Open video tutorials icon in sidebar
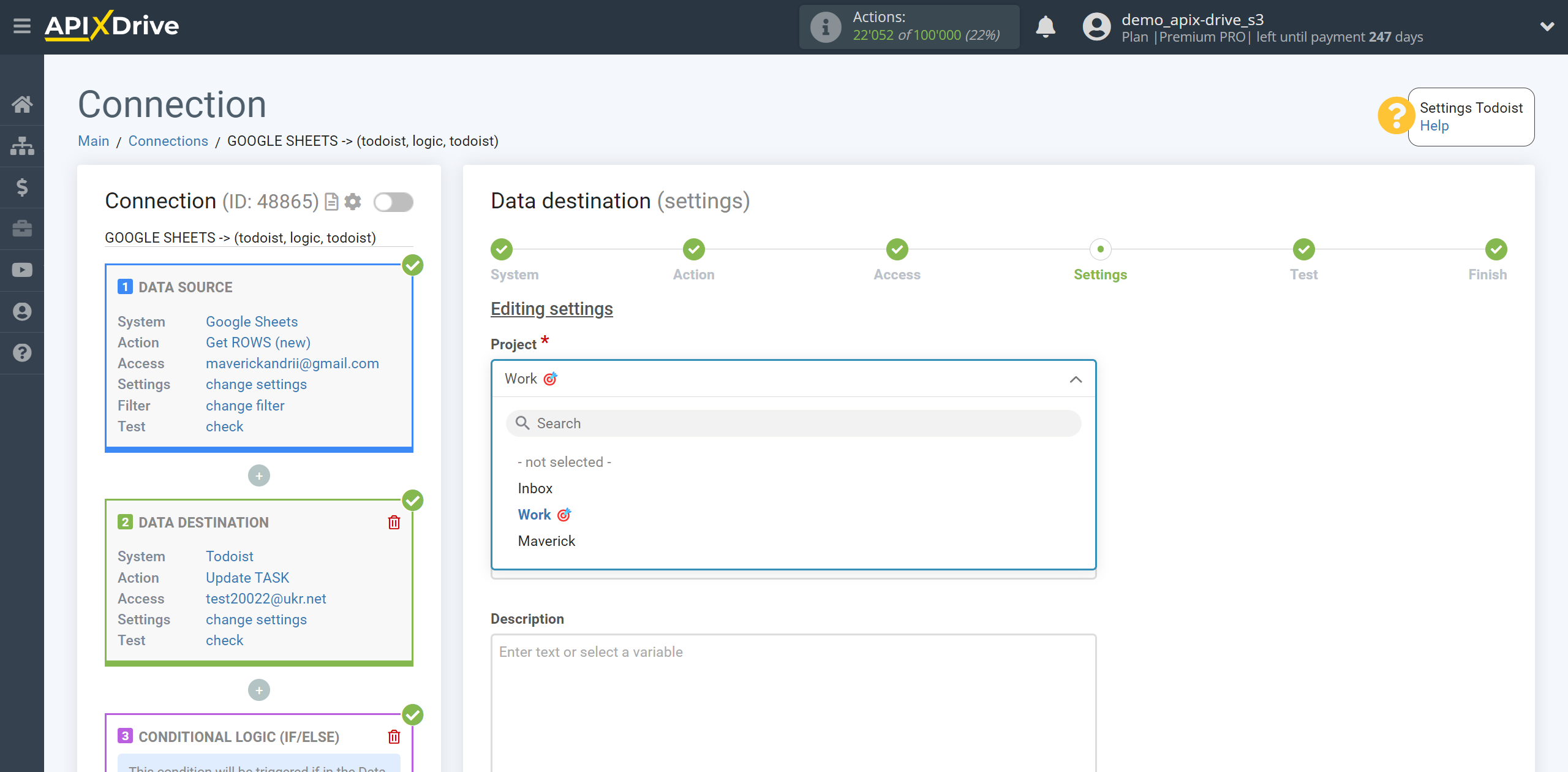 pyautogui.click(x=22, y=270)
